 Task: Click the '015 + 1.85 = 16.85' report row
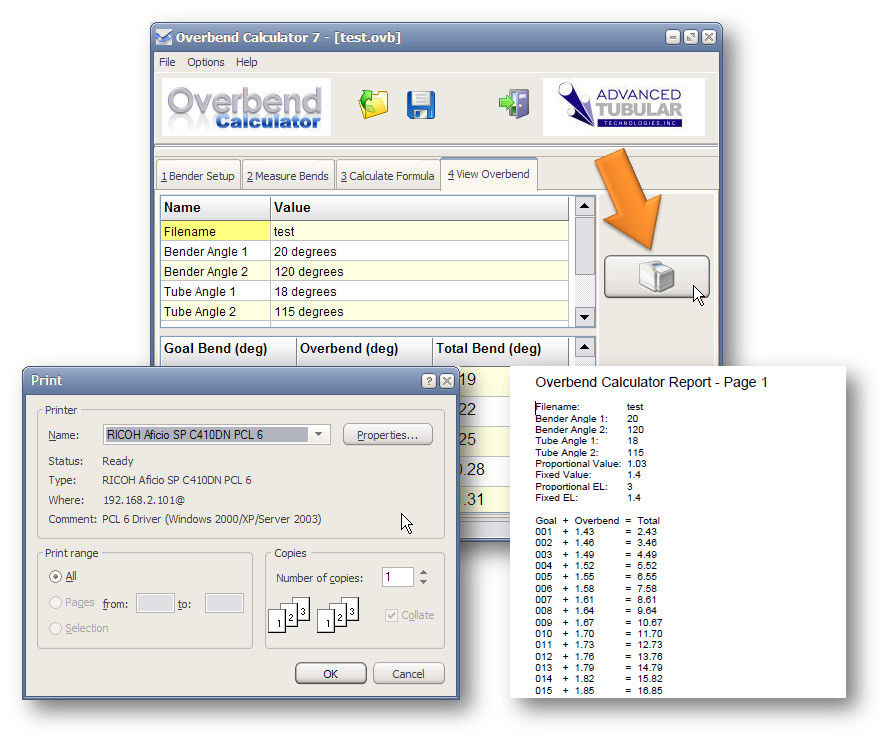click(x=599, y=690)
